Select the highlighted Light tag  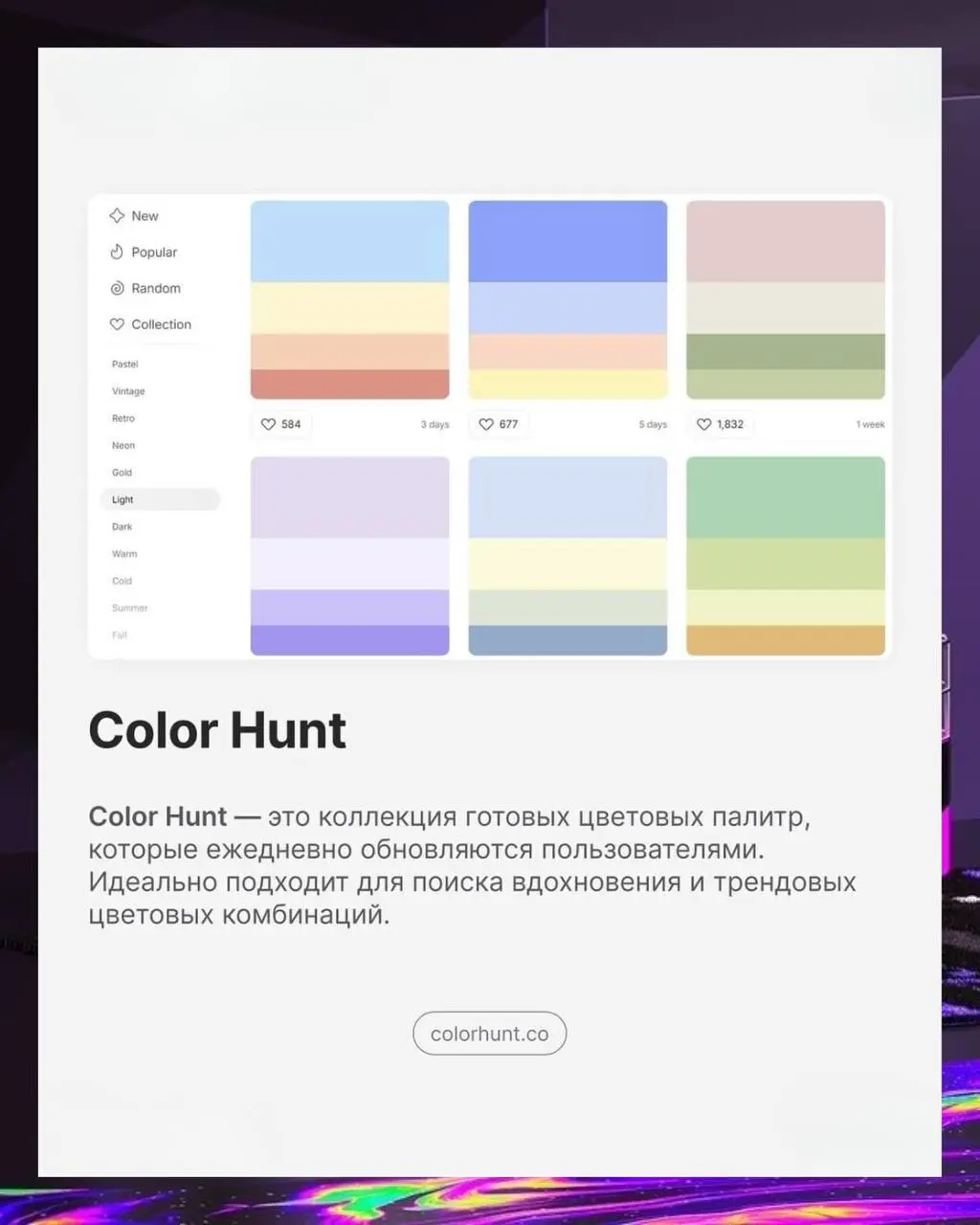pyautogui.click(x=160, y=500)
